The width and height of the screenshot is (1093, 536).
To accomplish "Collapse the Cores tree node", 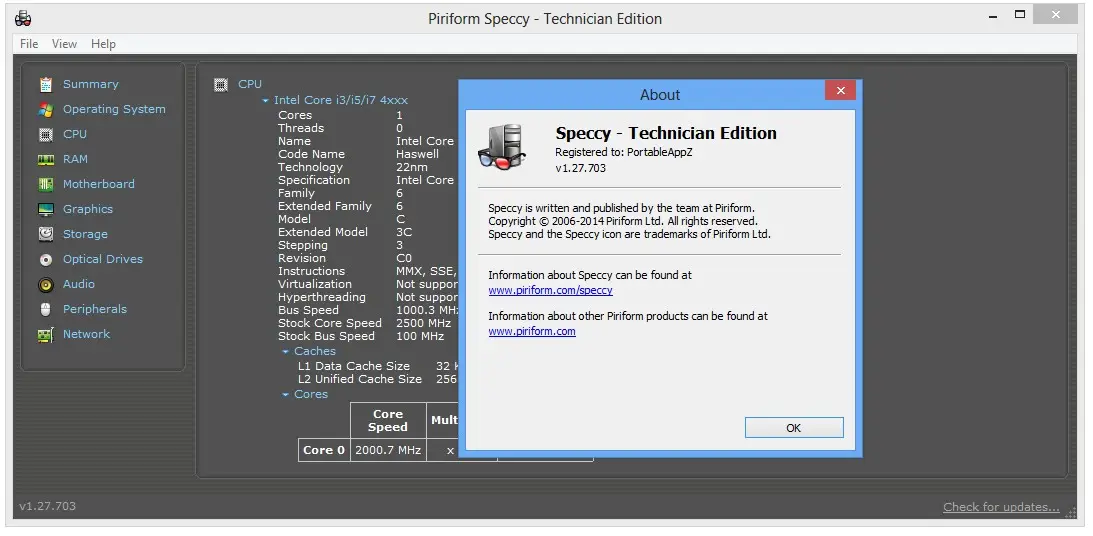I will pyautogui.click(x=286, y=395).
